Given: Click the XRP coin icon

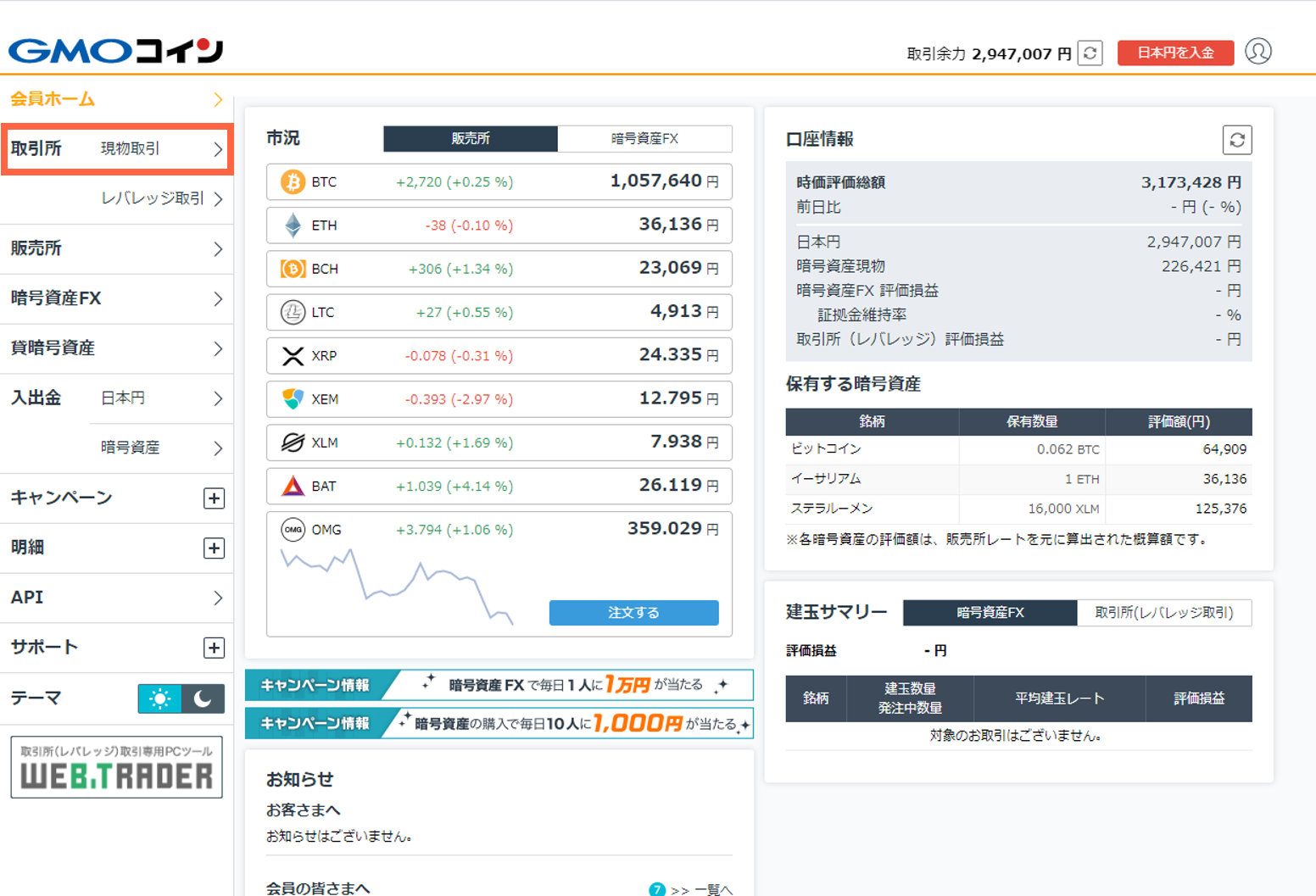Looking at the screenshot, I should click(292, 355).
